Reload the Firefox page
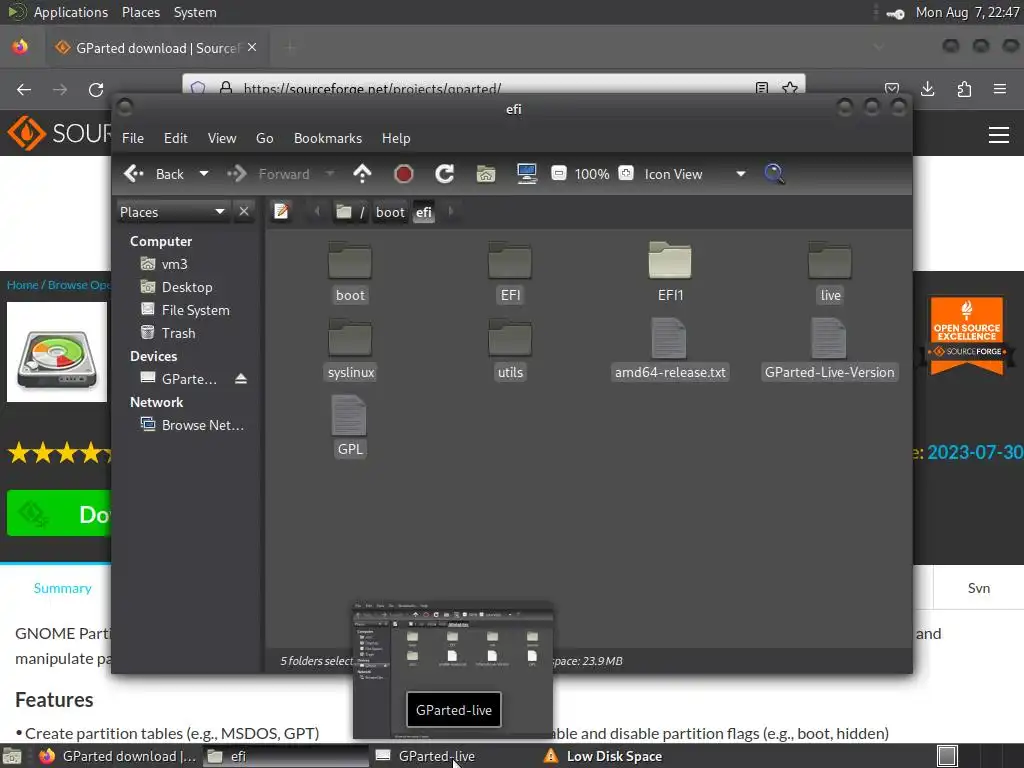Image resolution: width=1024 pixels, height=768 pixels. click(96, 89)
